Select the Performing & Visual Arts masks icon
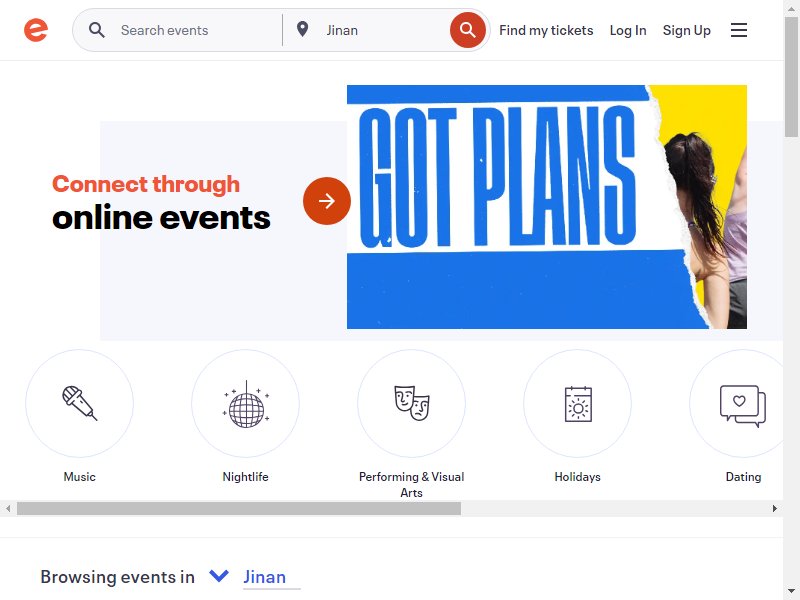 tap(411, 403)
